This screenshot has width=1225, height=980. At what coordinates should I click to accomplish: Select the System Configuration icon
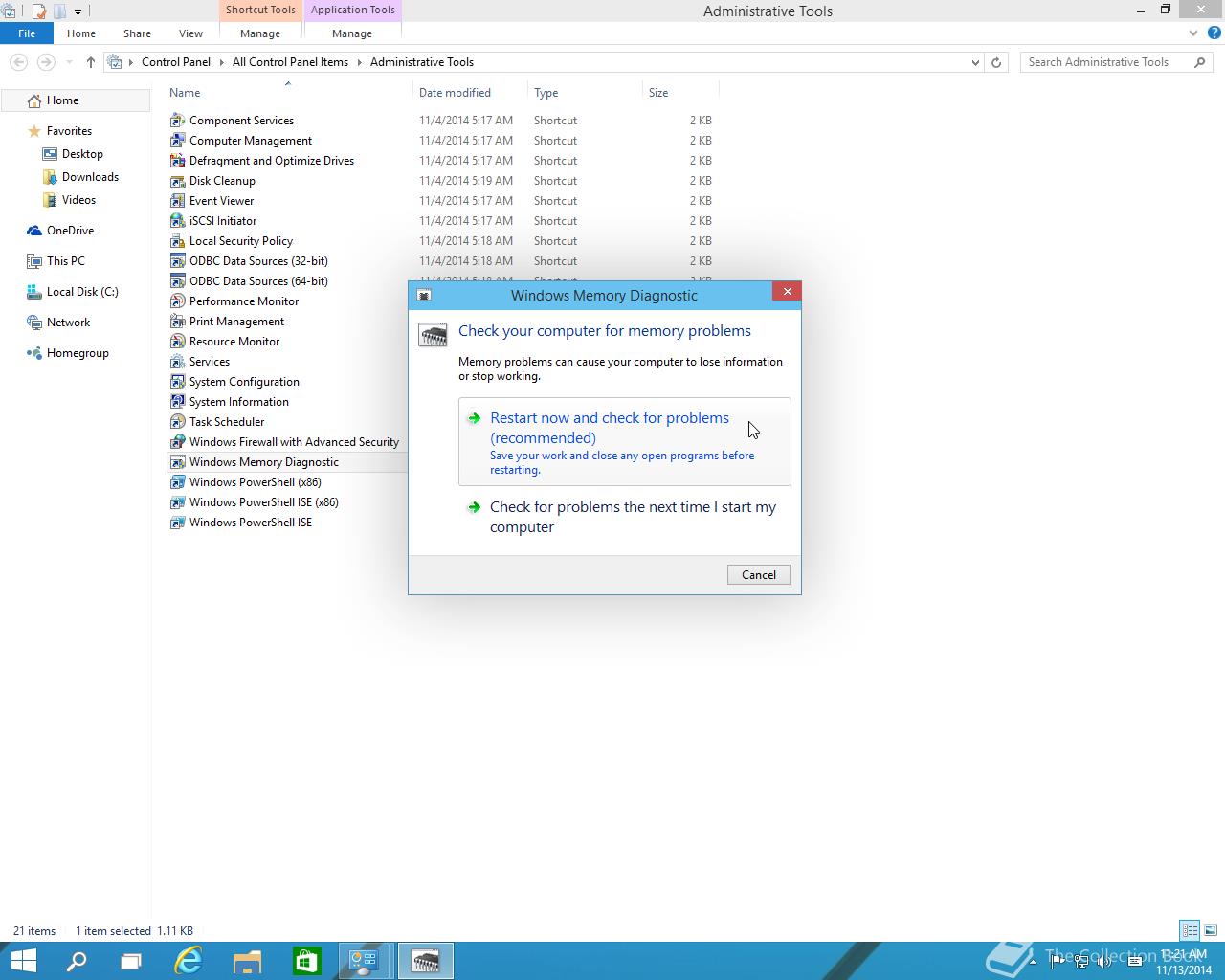coord(177,382)
